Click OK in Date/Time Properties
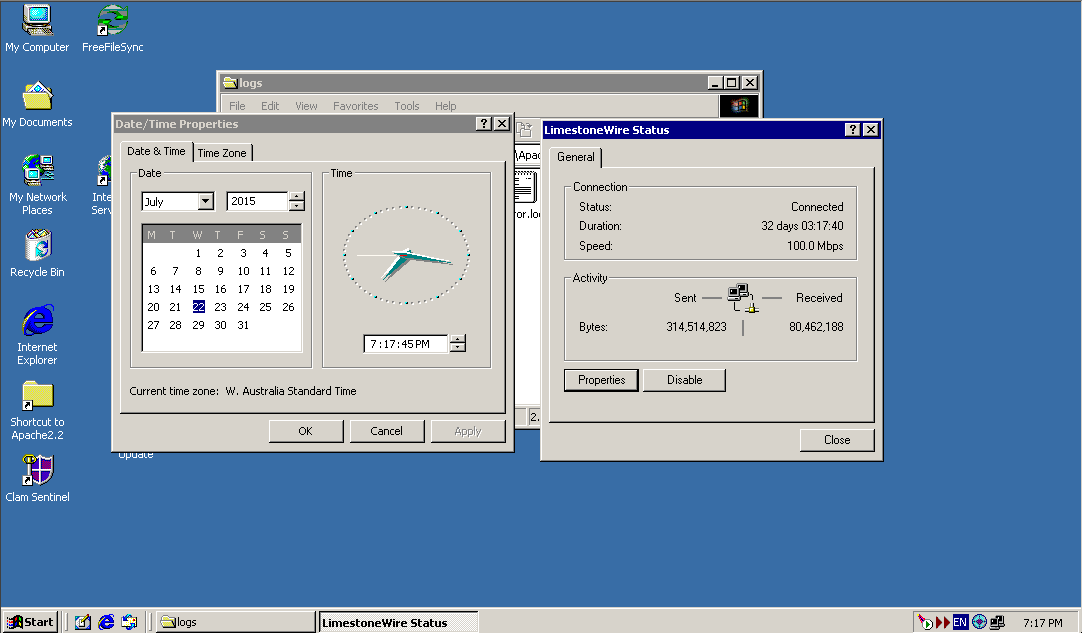This screenshot has width=1082, height=633. coord(306,431)
